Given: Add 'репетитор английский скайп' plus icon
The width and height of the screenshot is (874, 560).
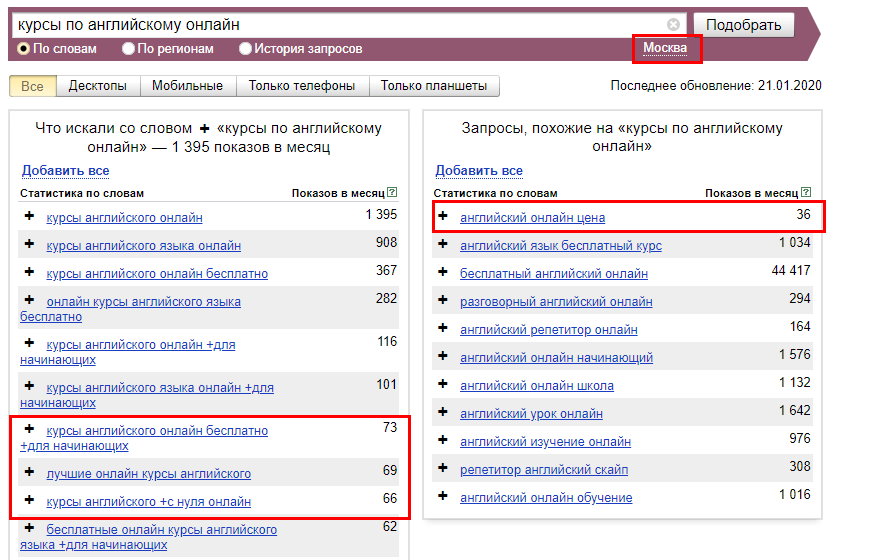Looking at the screenshot, I should (443, 468).
